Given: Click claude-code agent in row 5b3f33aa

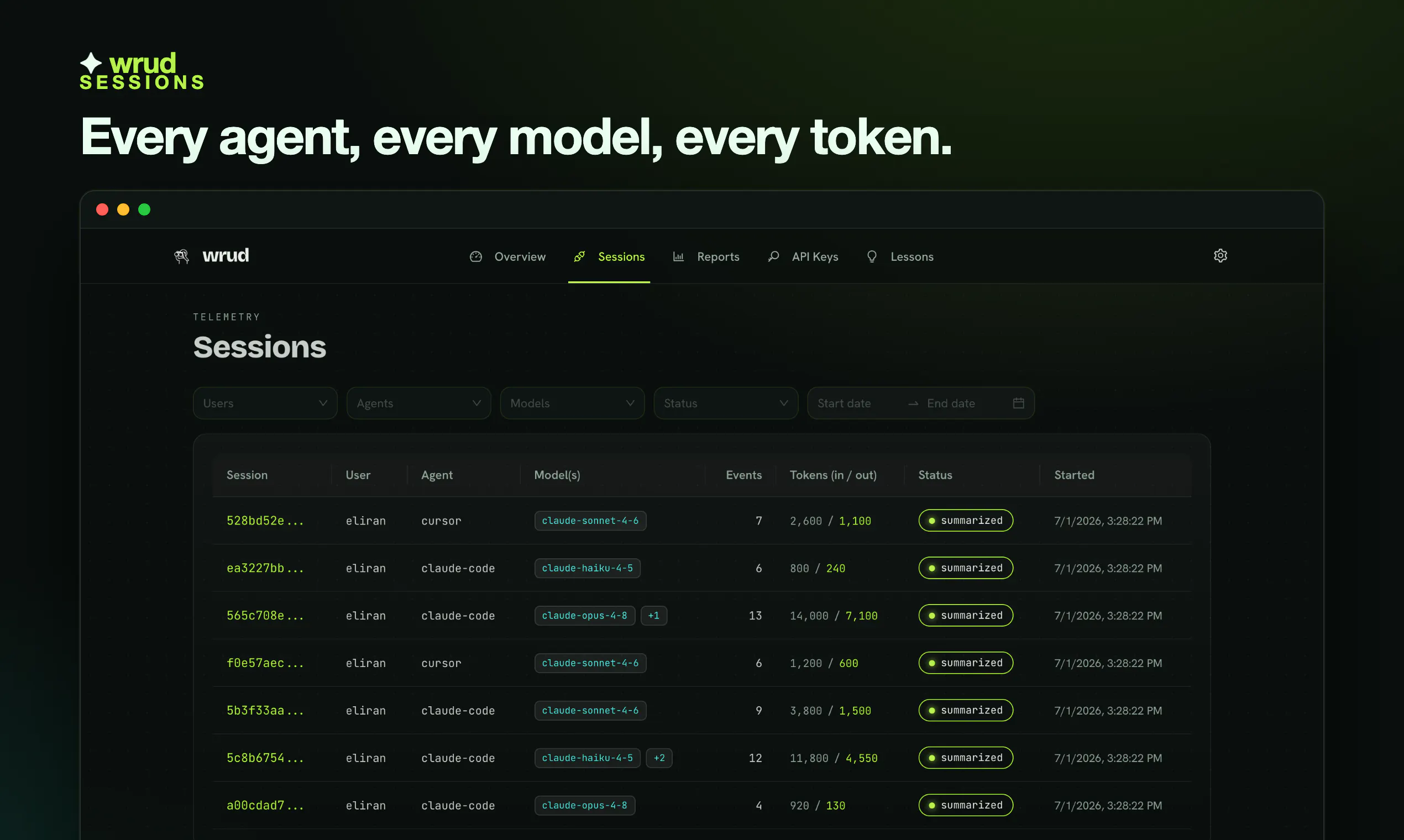Looking at the screenshot, I should tap(458, 710).
